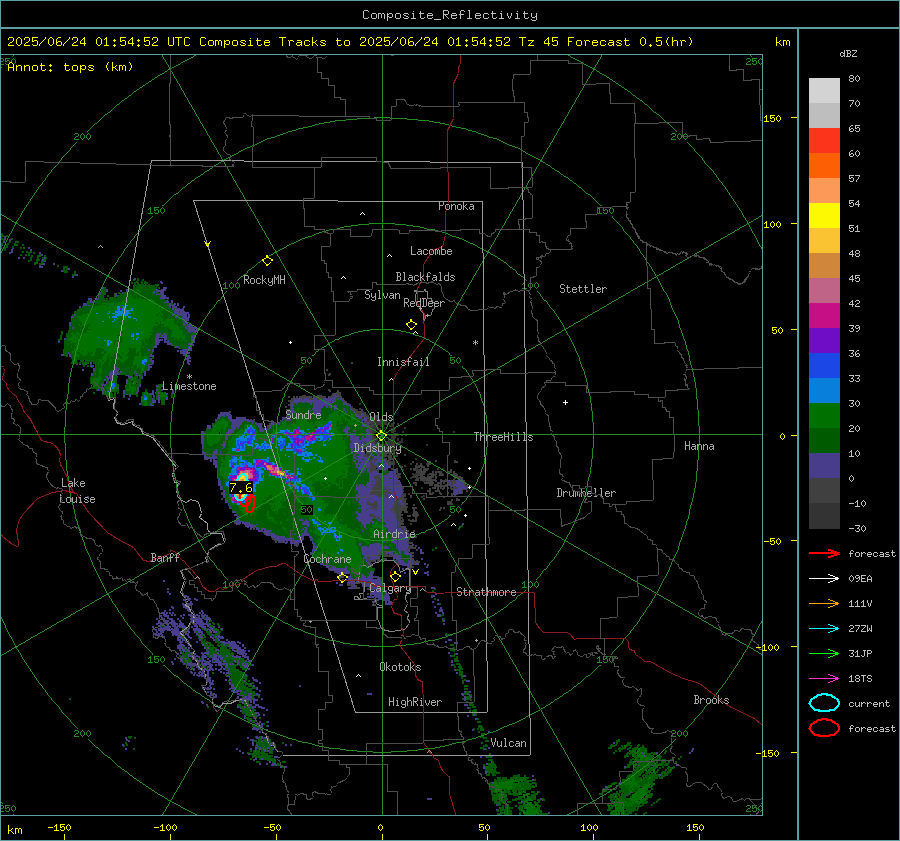Screen dimensions: 900x841
Task: Click the magenta swatch between 42 and 39 dBZ
Action: tap(824, 316)
